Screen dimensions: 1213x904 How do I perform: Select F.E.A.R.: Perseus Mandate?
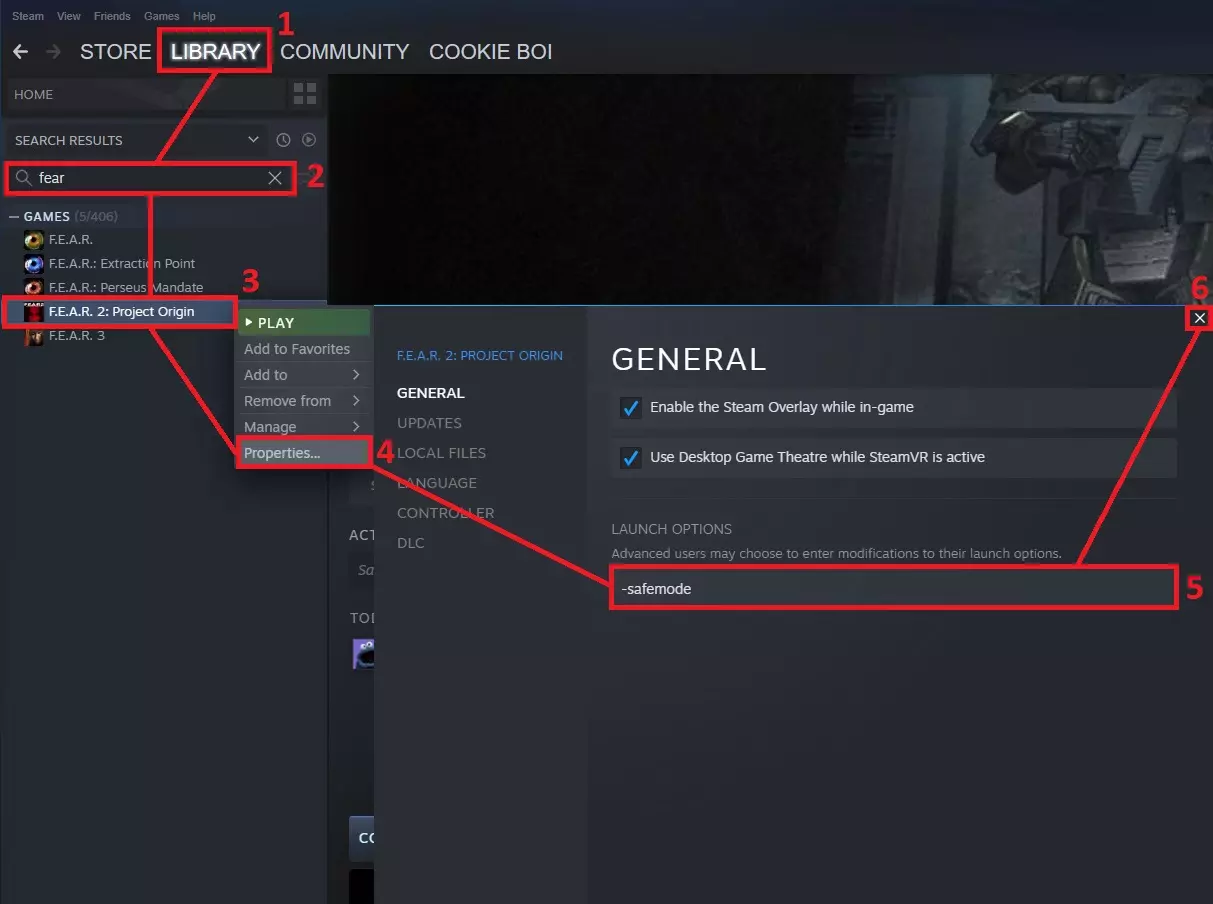tap(126, 288)
